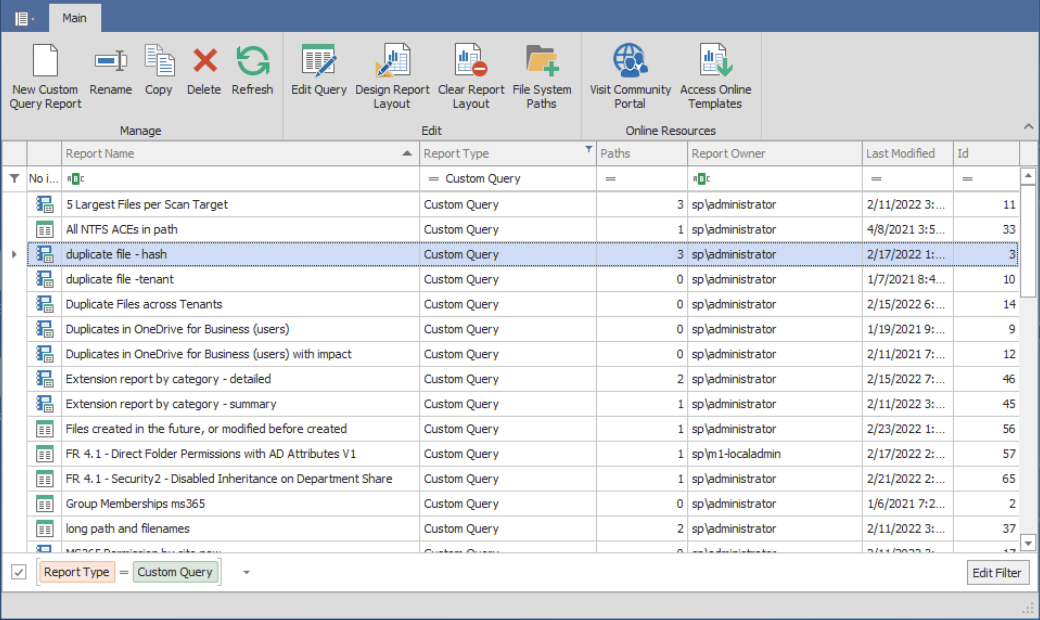The width and height of the screenshot is (1040, 620).
Task: Click the Edit Filter button
Action: 1000,572
